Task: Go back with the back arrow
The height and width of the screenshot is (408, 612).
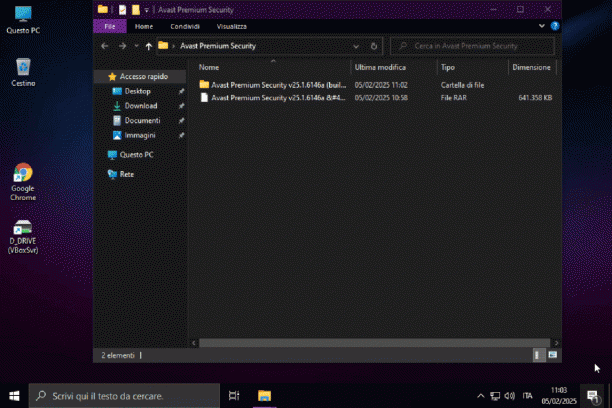Action: 104,46
